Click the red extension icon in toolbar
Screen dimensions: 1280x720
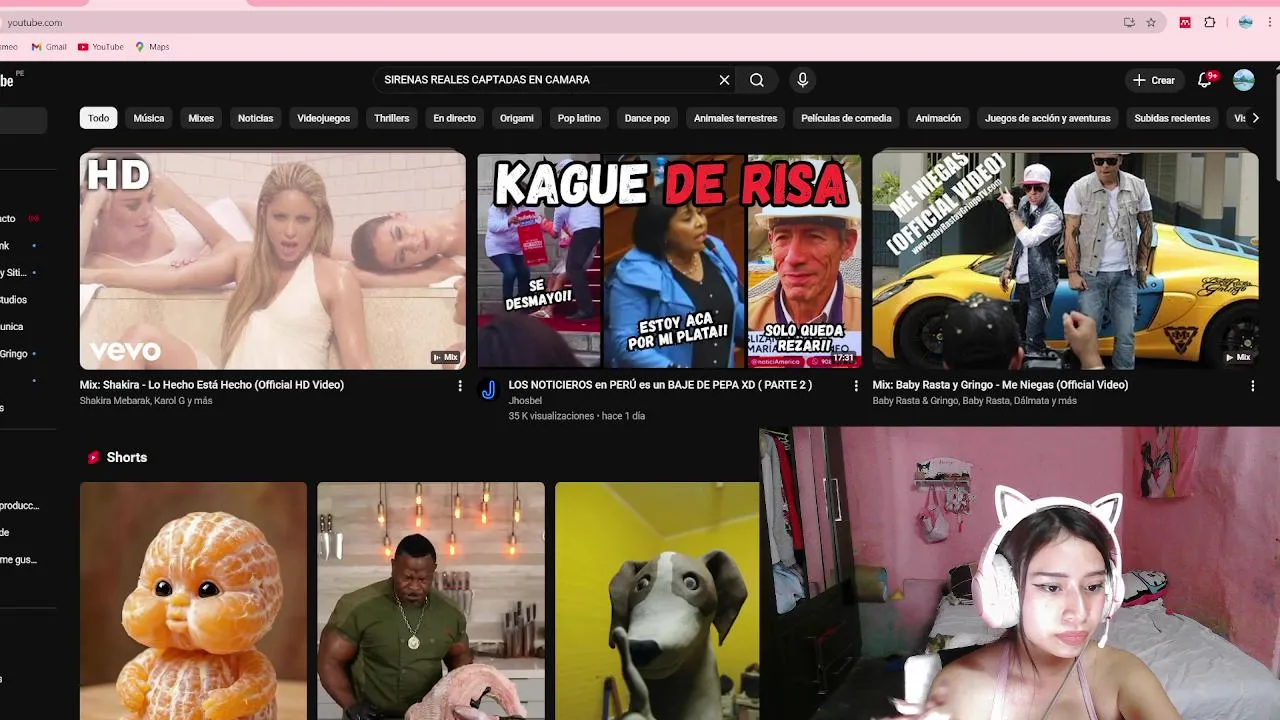click(x=1185, y=22)
